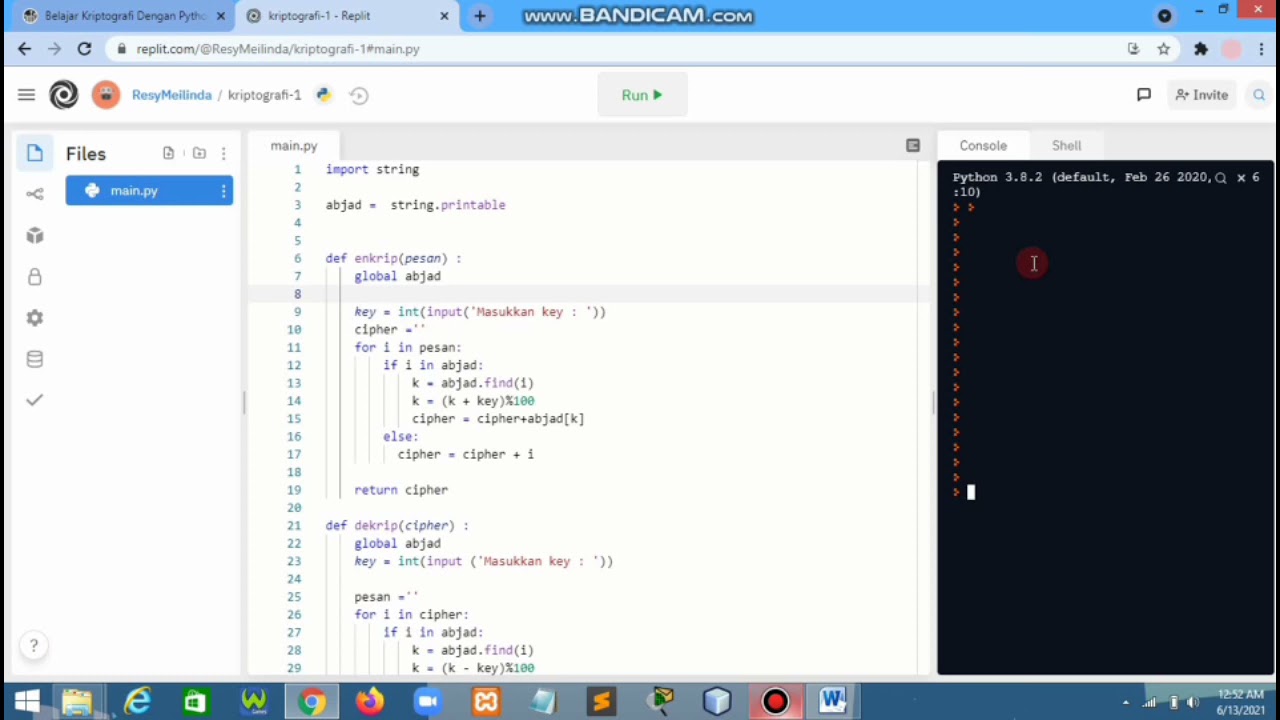This screenshot has height=720, width=1280.
Task: Open ResyMeilinda user avatar
Action: [x=105, y=95]
